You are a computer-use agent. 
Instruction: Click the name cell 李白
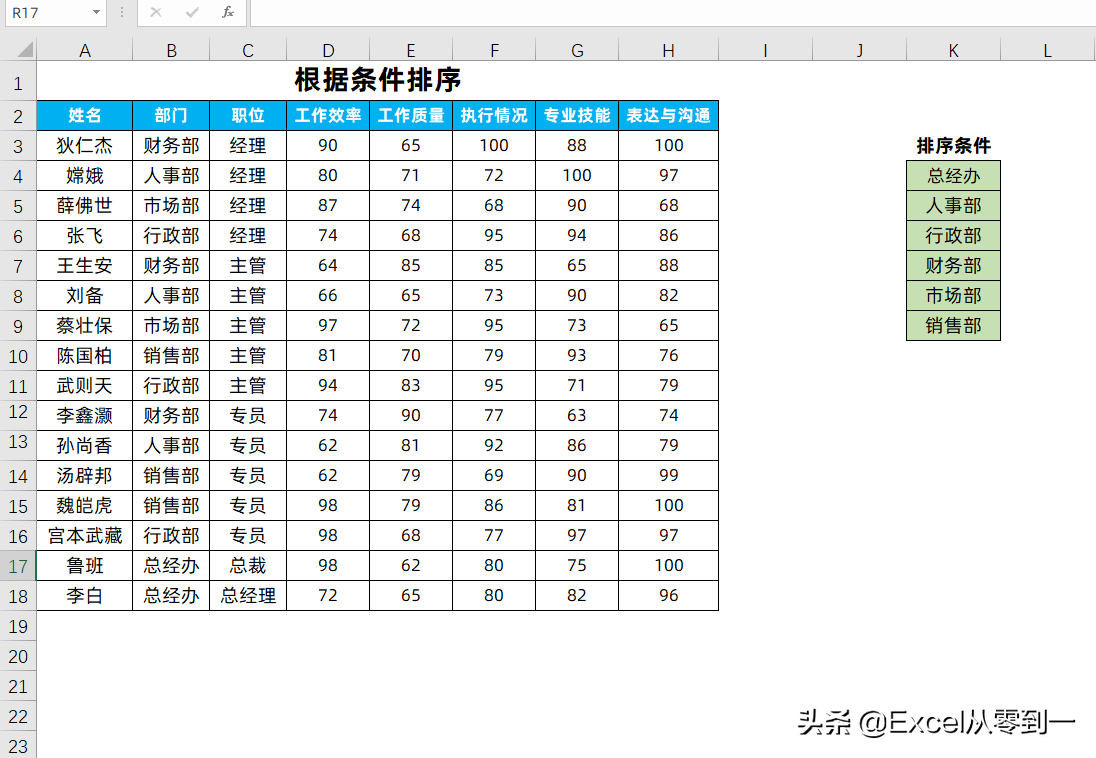pos(85,596)
